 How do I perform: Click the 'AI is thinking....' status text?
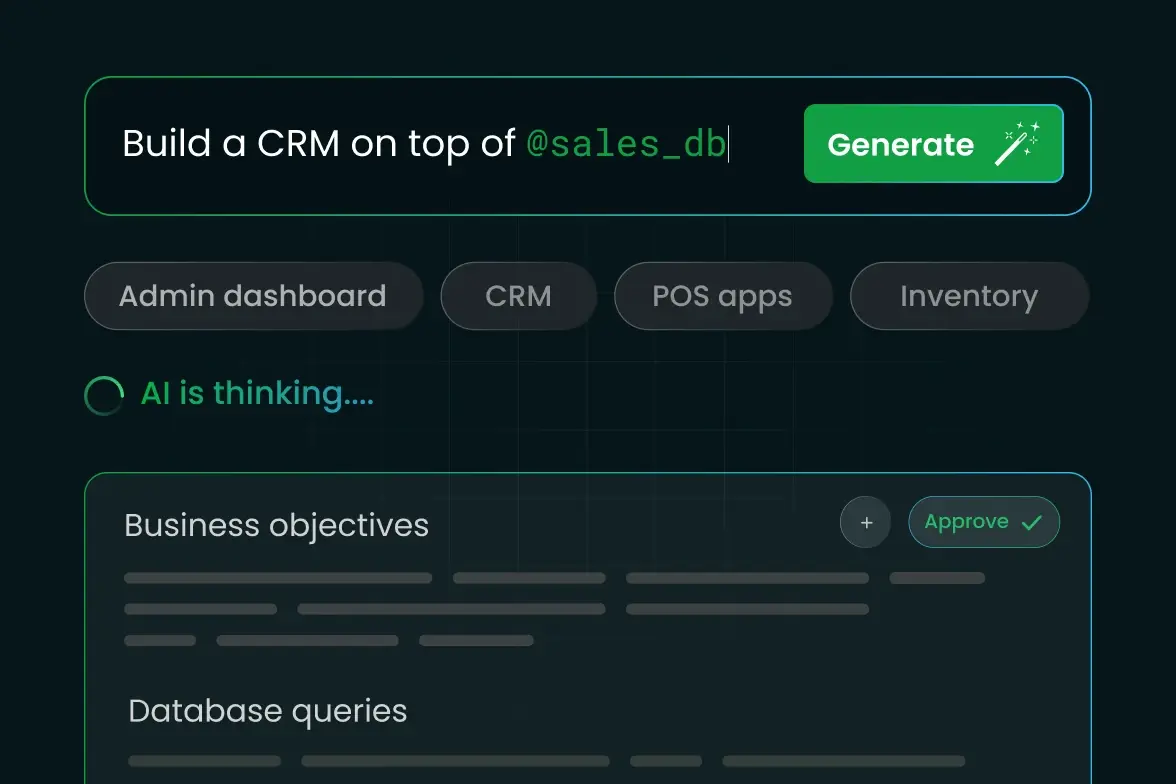click(x=257, y=394)
